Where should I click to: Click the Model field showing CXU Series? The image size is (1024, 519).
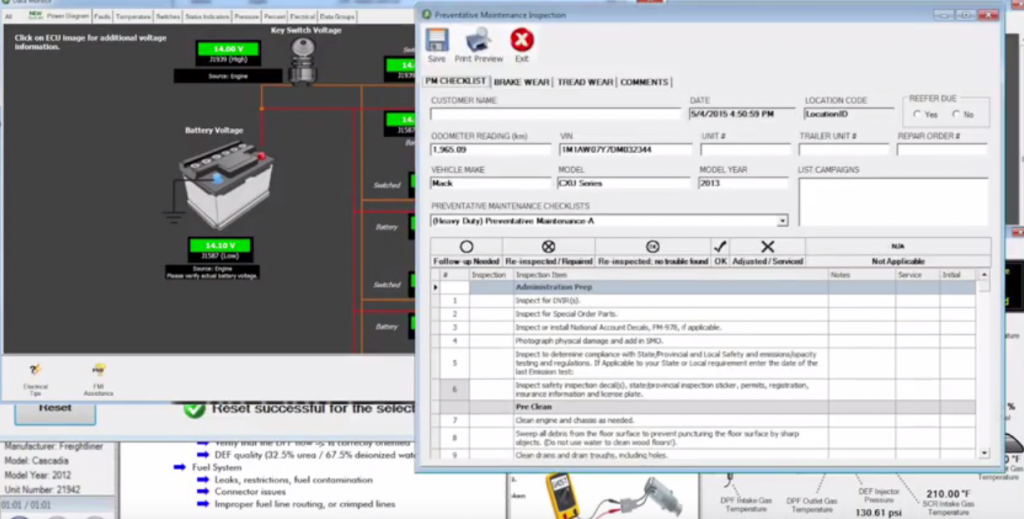tap(623, 183)
